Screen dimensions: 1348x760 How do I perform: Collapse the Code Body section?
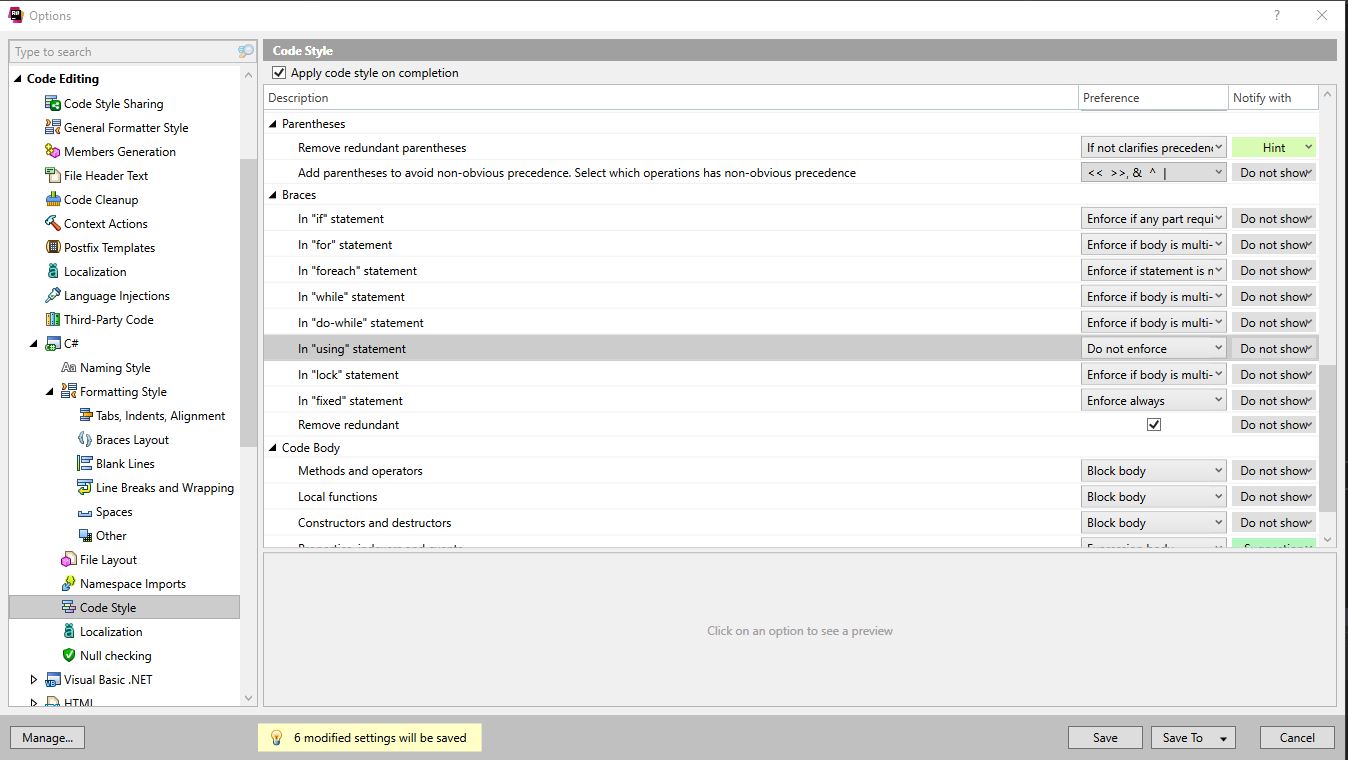point(273,448)
